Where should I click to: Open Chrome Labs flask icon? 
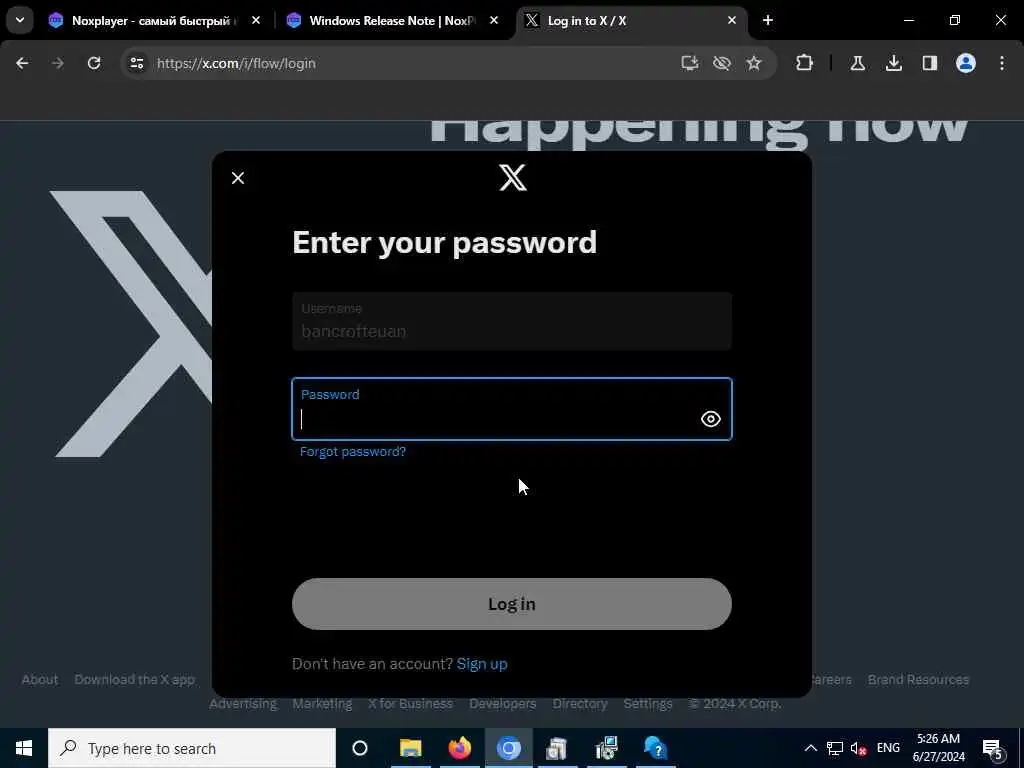[858, 63]
